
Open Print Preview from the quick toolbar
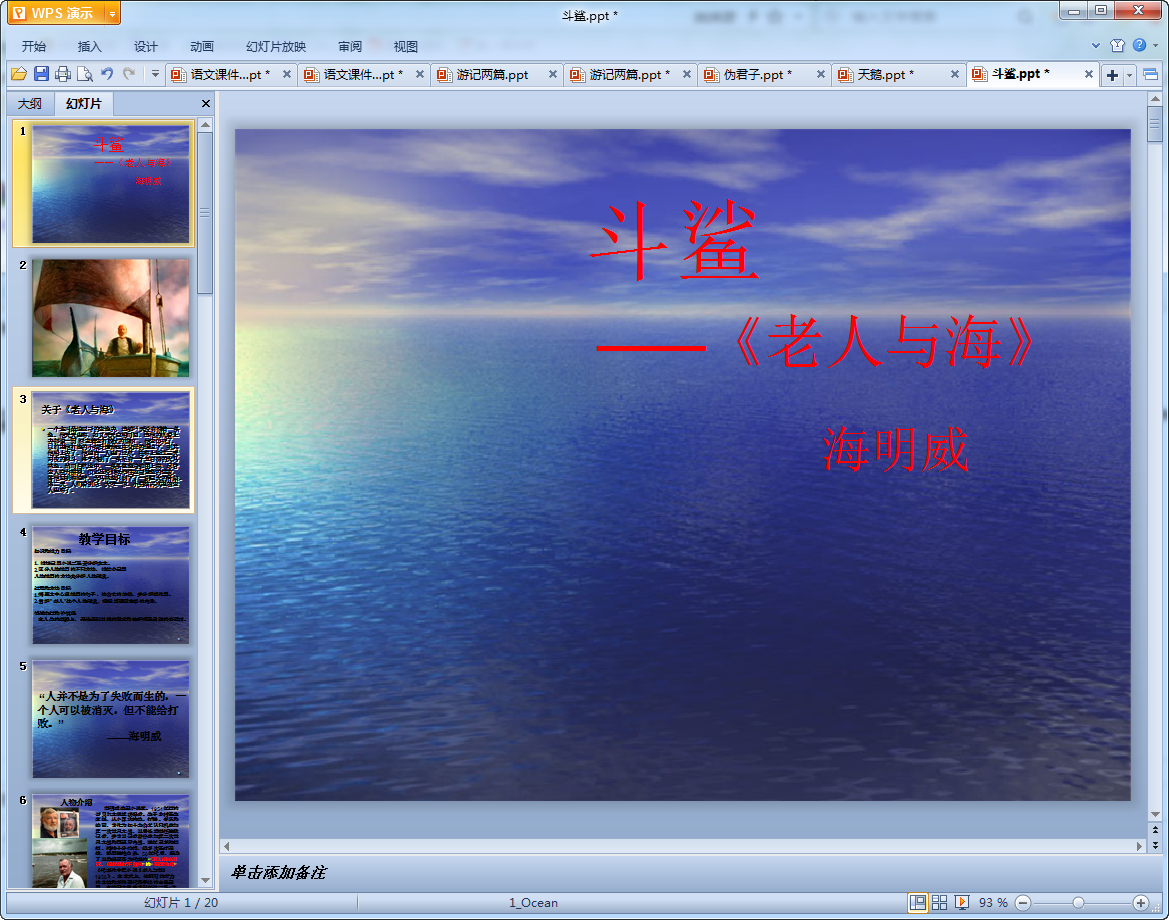(x=85, y=74)
